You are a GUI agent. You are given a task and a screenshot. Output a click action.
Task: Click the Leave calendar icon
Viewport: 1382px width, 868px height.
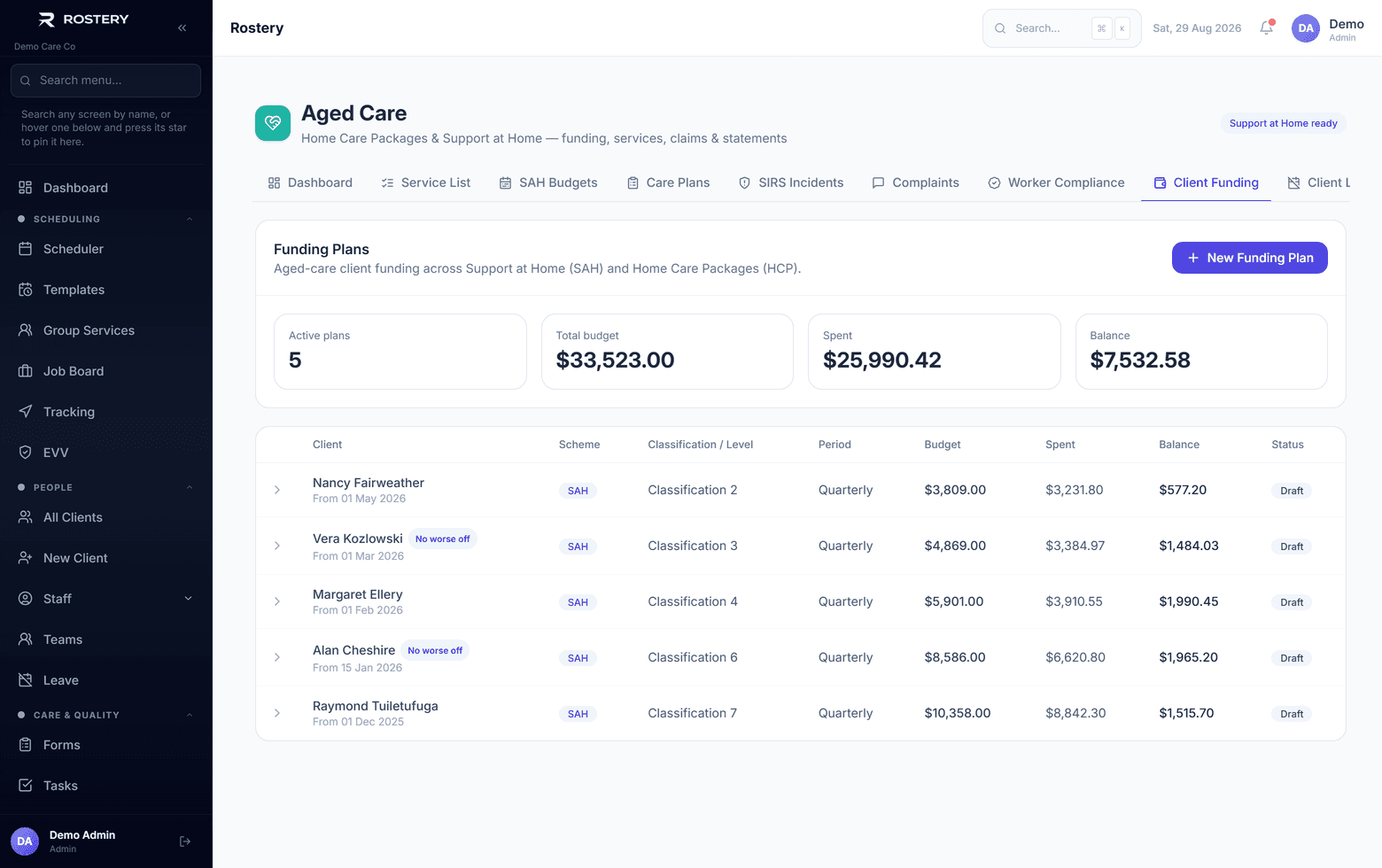[x=26, y=680]
